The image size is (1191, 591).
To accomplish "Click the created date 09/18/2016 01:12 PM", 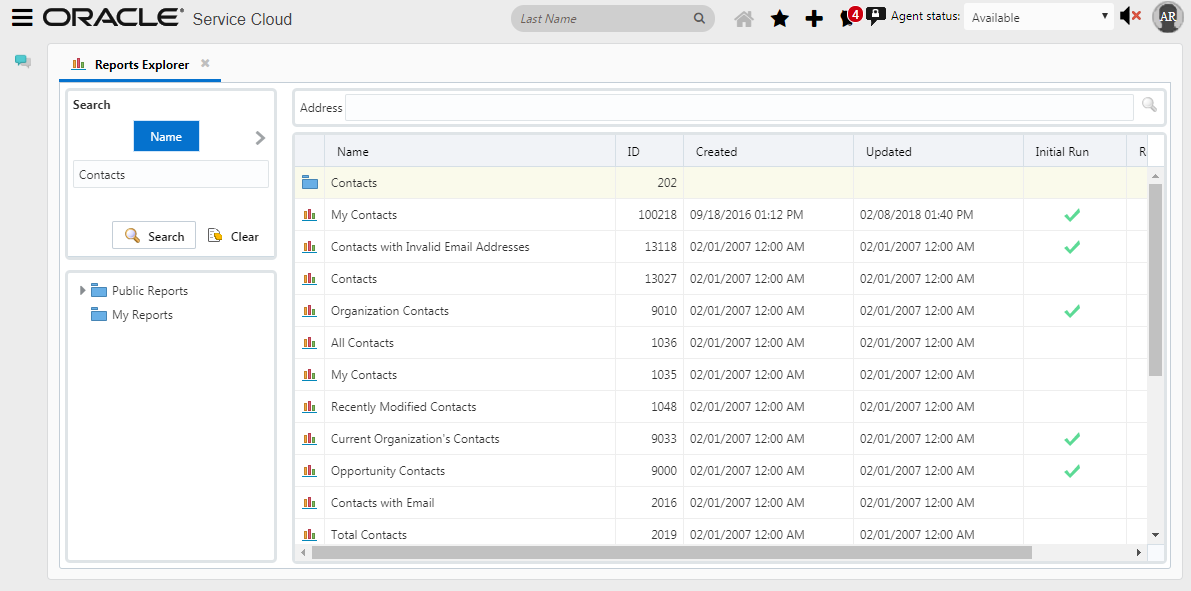I will point(746,215).
